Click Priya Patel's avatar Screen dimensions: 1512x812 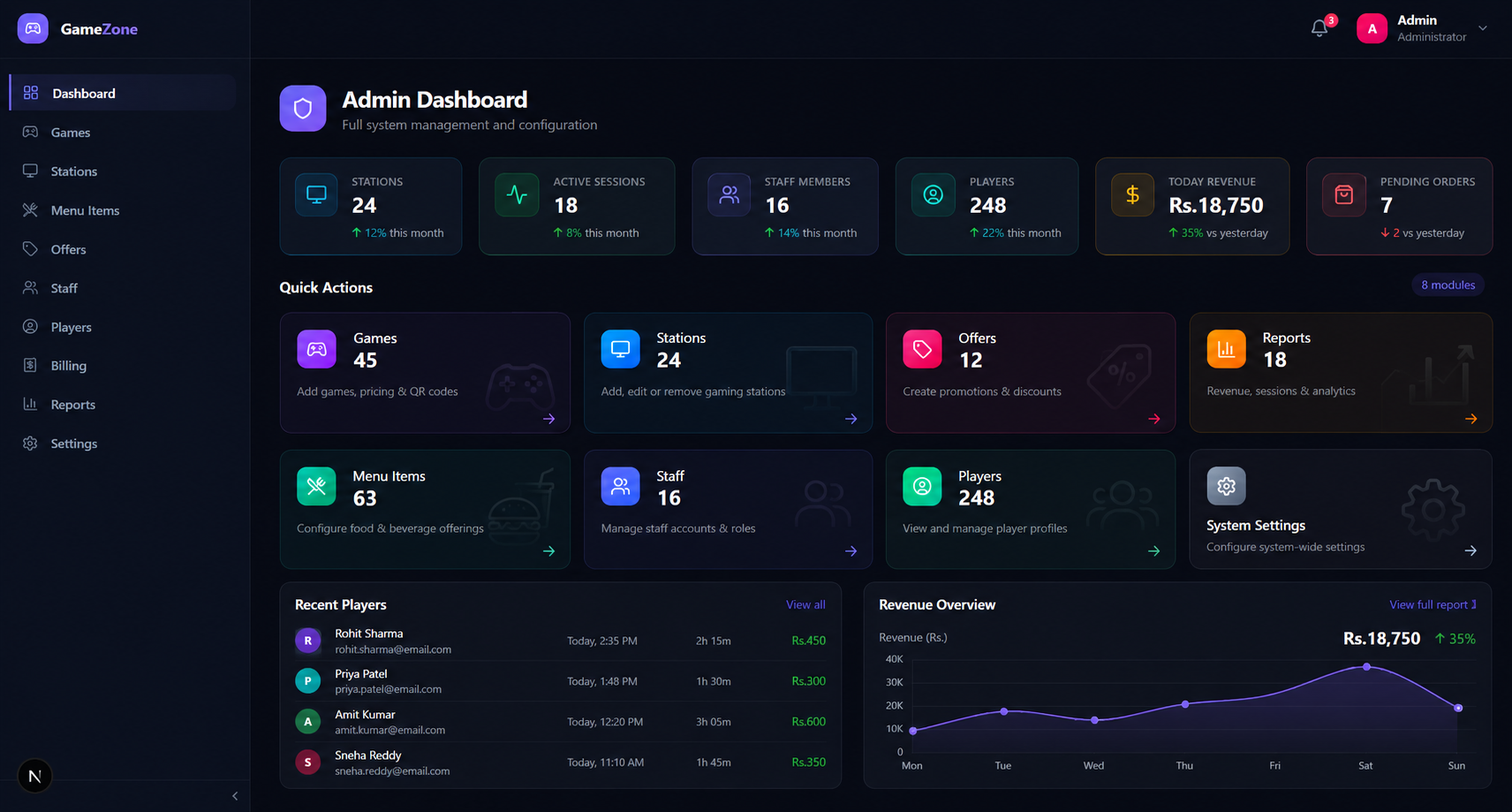(x=307, y=680)
